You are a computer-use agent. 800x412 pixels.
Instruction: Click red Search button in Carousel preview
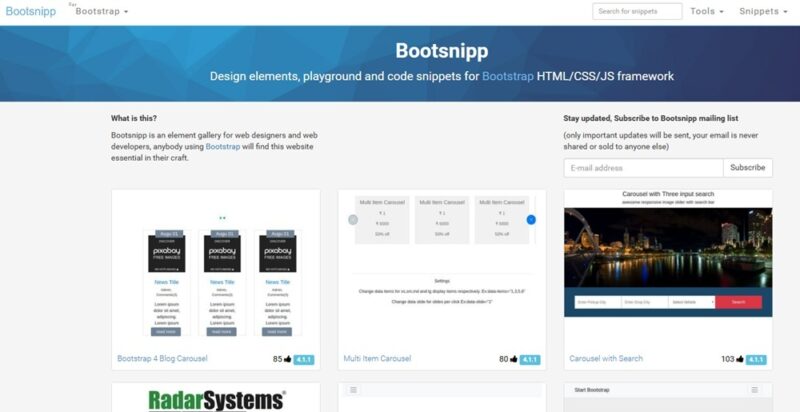tap(738, 301)
